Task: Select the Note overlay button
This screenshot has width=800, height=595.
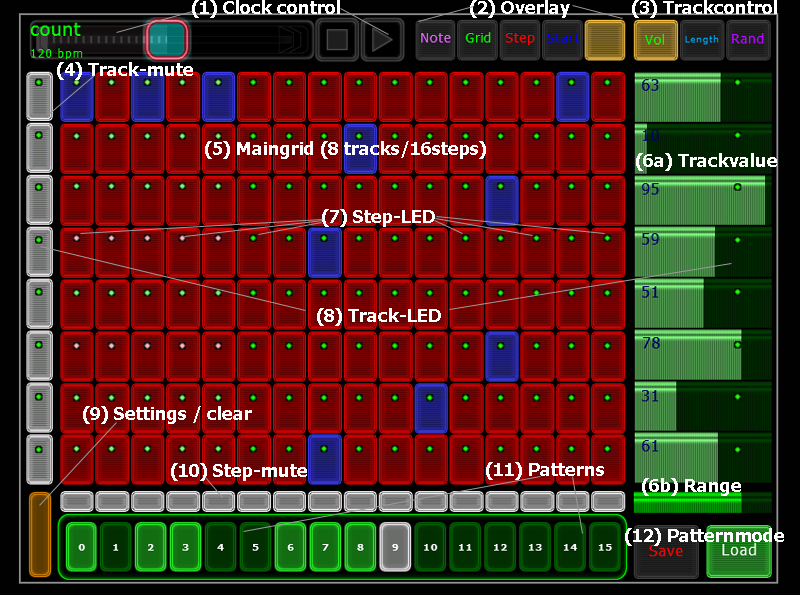Action: [435, 40]
